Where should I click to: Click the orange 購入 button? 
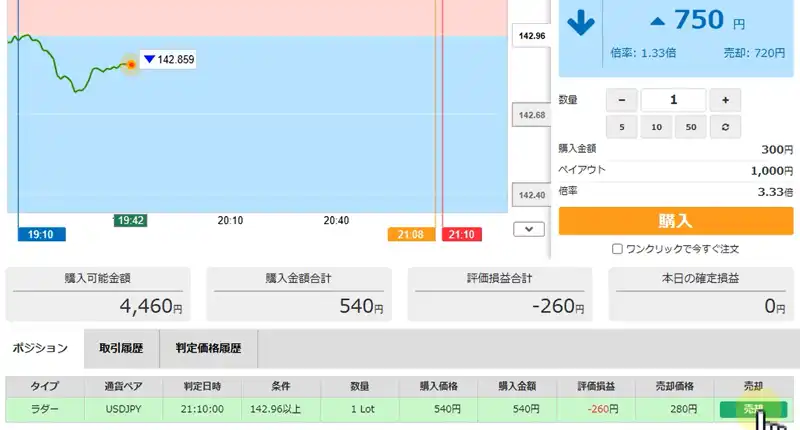(x=676, y=221)
